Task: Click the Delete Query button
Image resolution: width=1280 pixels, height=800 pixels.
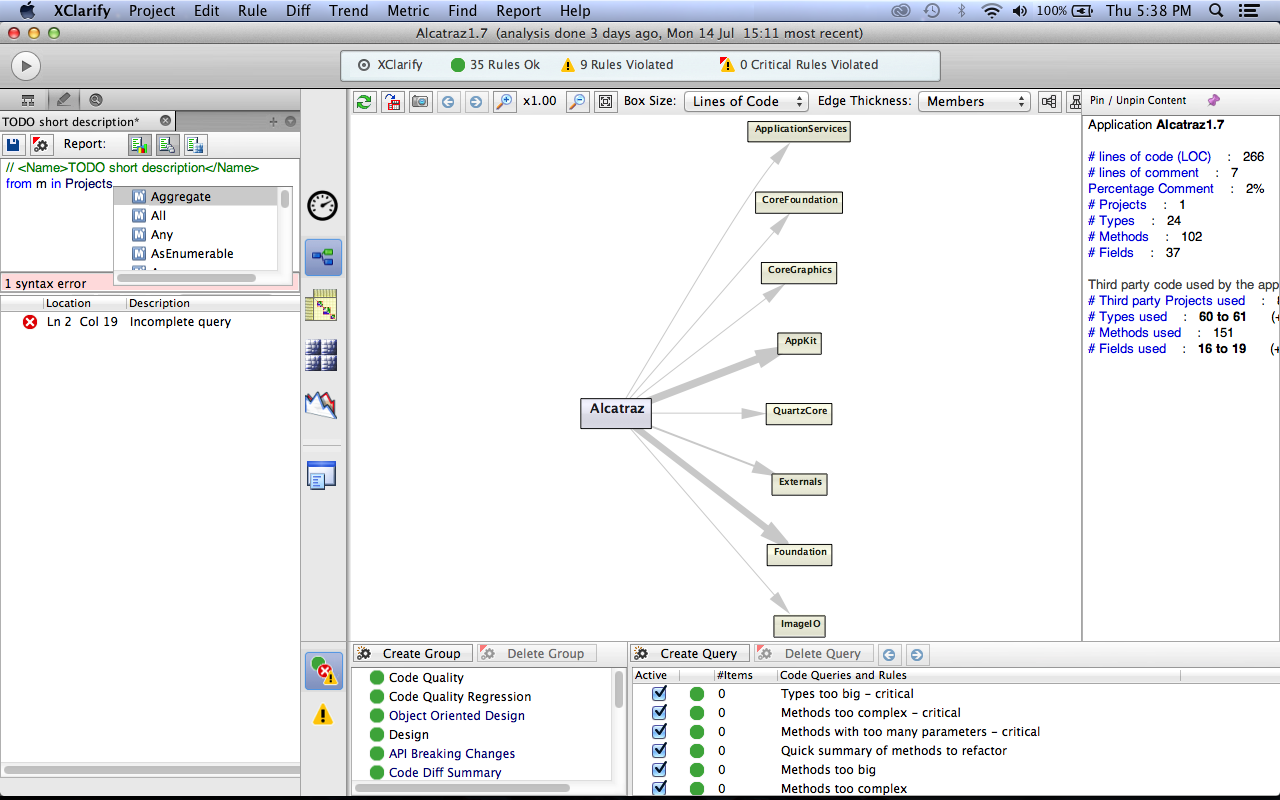Action: coord(813,654)
